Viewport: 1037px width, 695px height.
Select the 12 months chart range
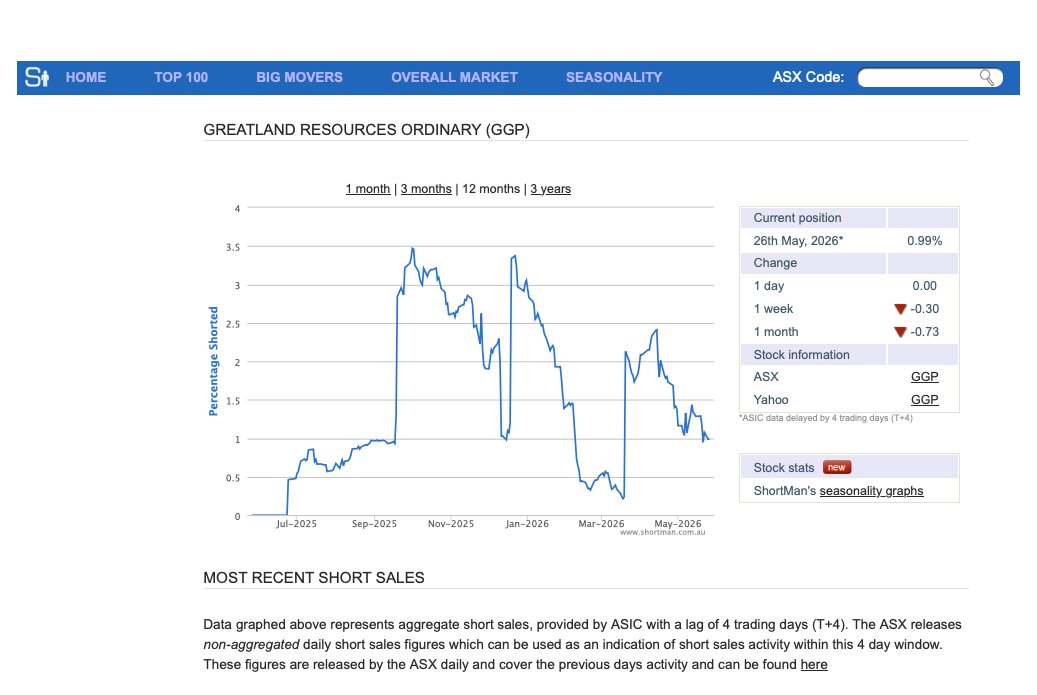coord(491,189)
